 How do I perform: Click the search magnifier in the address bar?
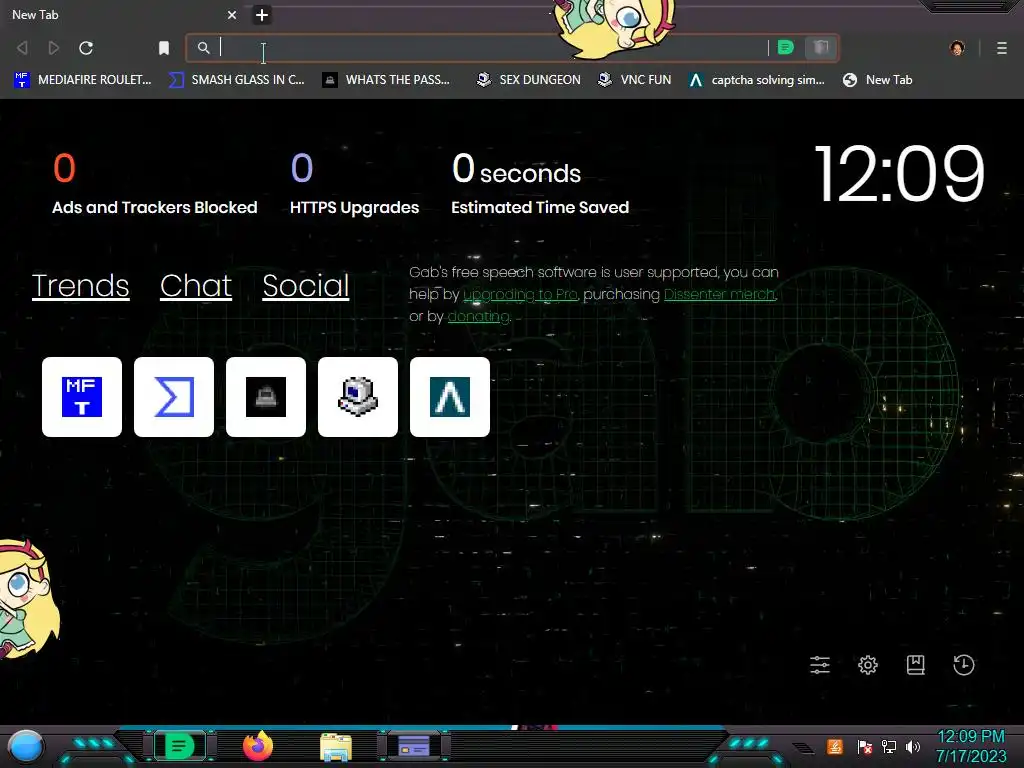204,48
